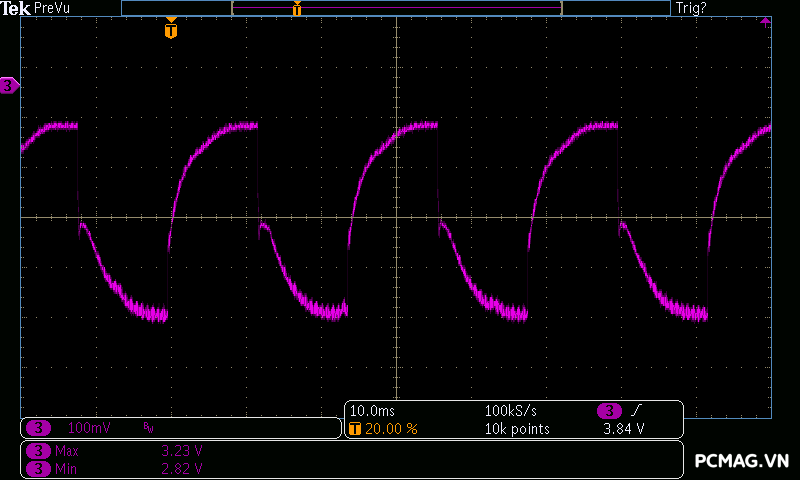Click the 10k points record length readout
The width and height of the screenshot is (800, 480).
[x=517, y=429]
